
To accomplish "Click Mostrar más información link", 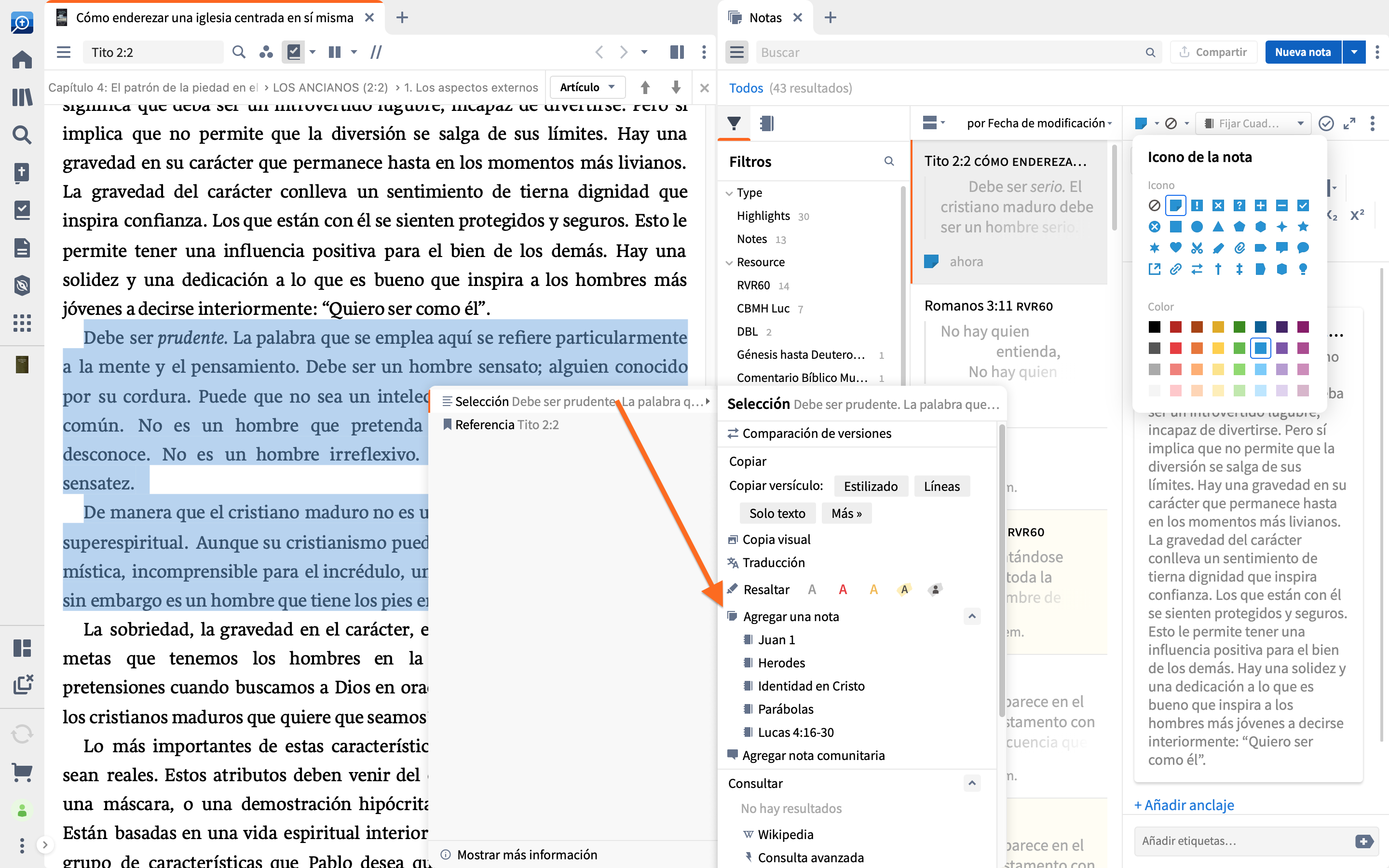I will pyautogui.click(x=527, y=855).
